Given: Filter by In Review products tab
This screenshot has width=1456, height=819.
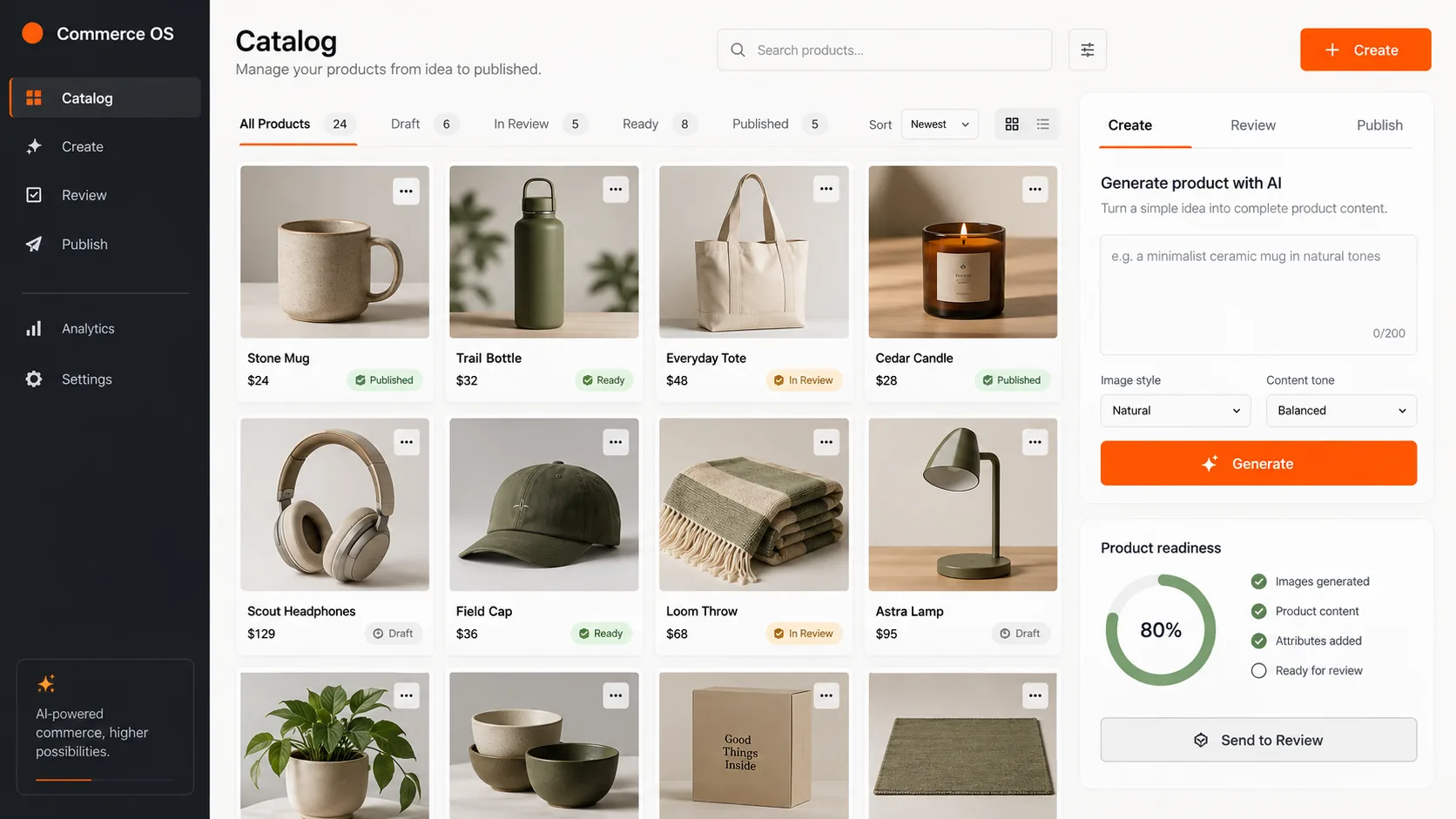Looking at the screenshot, I should click(x=539, y=124).
